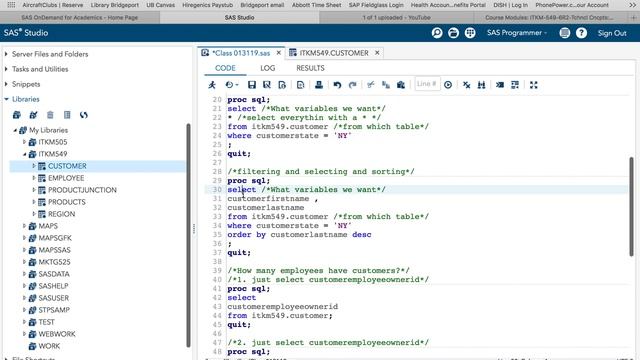Screen dimensions: 640x360
Task: Expand the Snippets section
Action: [x=7, y=84]
